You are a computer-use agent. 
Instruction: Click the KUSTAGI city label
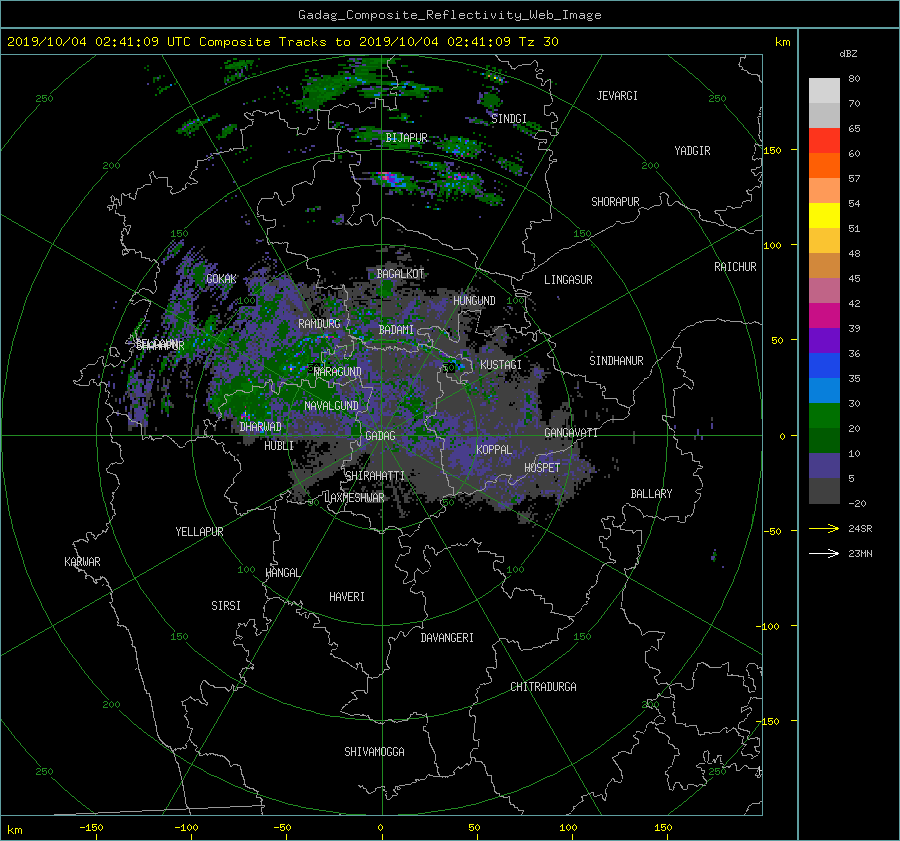(x=501, y=365)
